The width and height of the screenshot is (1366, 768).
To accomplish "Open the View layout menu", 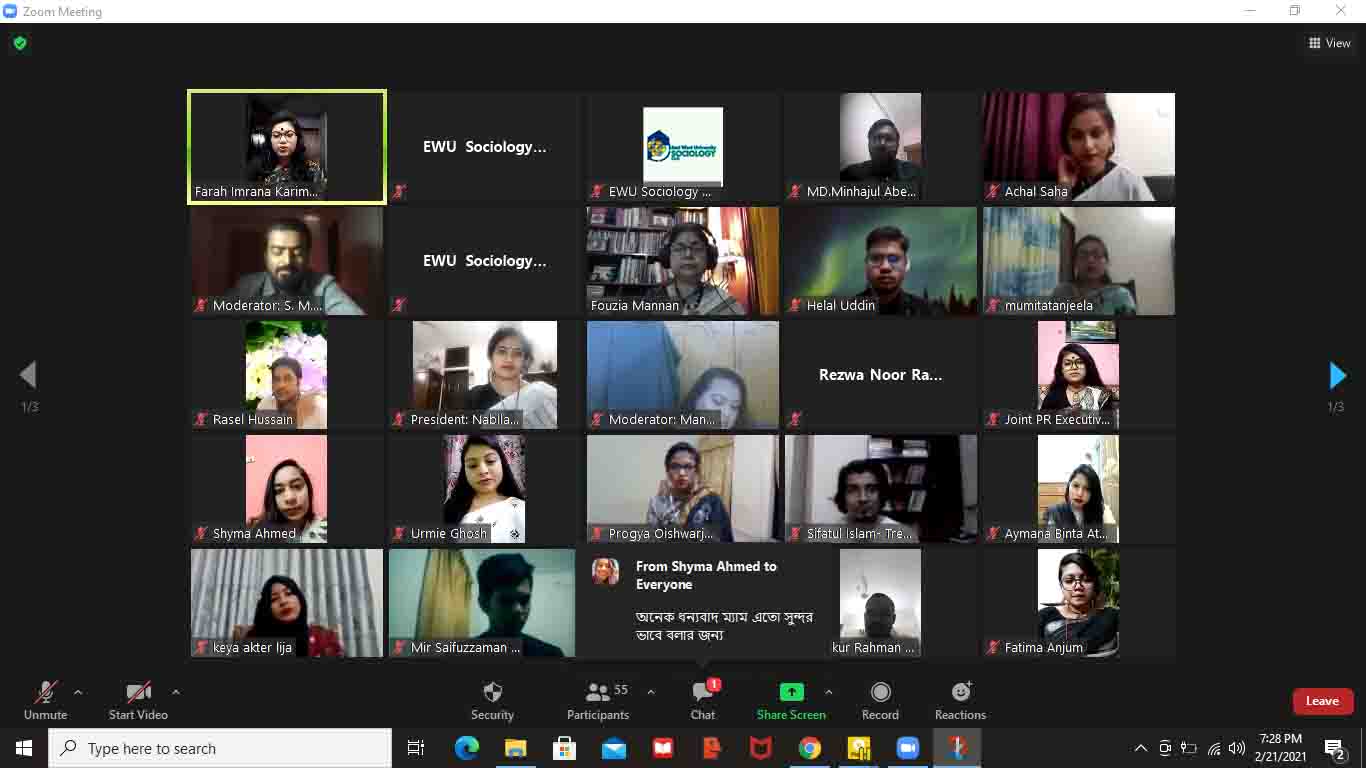I will [1329, 43].
